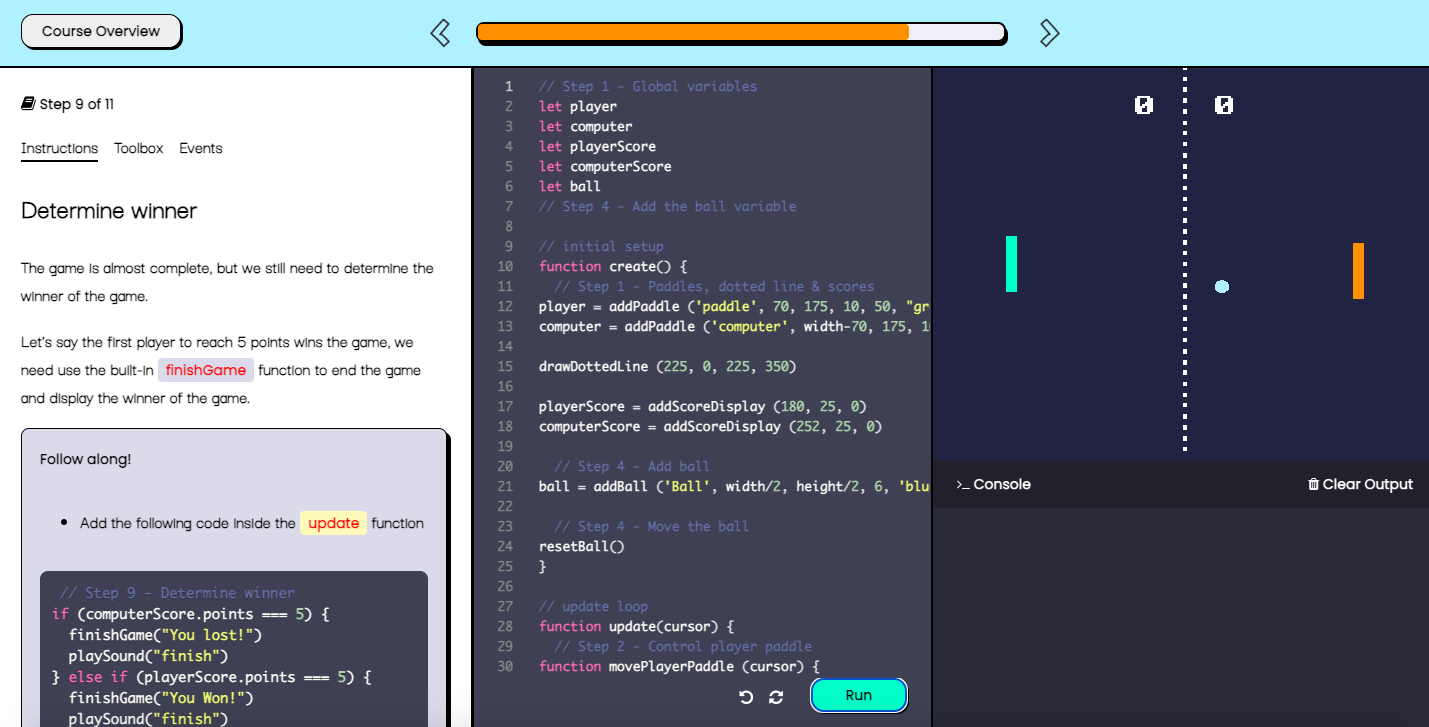Click line number 22 in editor gutter
The width and height of the screenshot is (1429, 727).
point(505,506)
